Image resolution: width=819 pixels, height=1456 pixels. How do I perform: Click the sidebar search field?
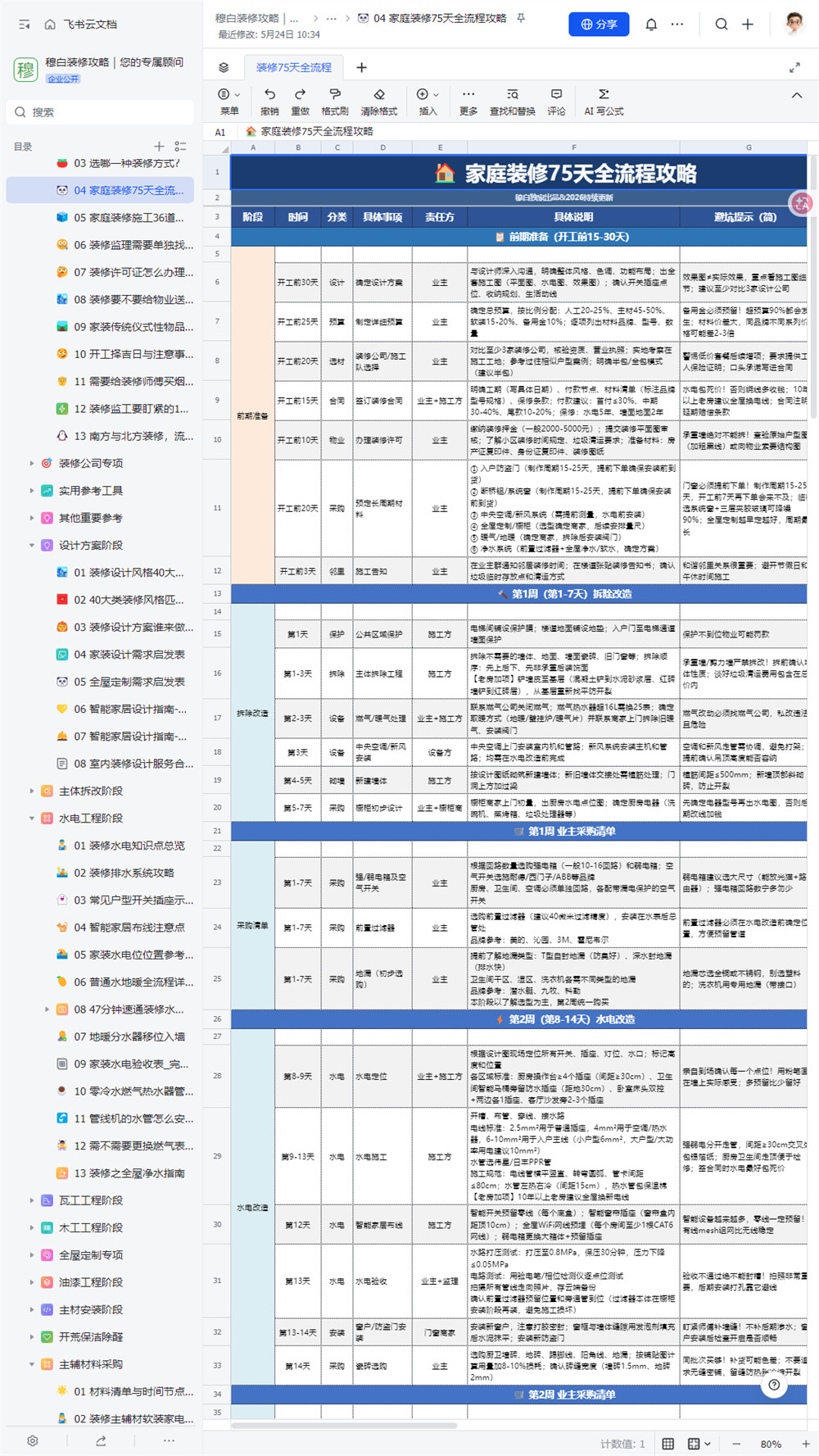tap(101, 112)
